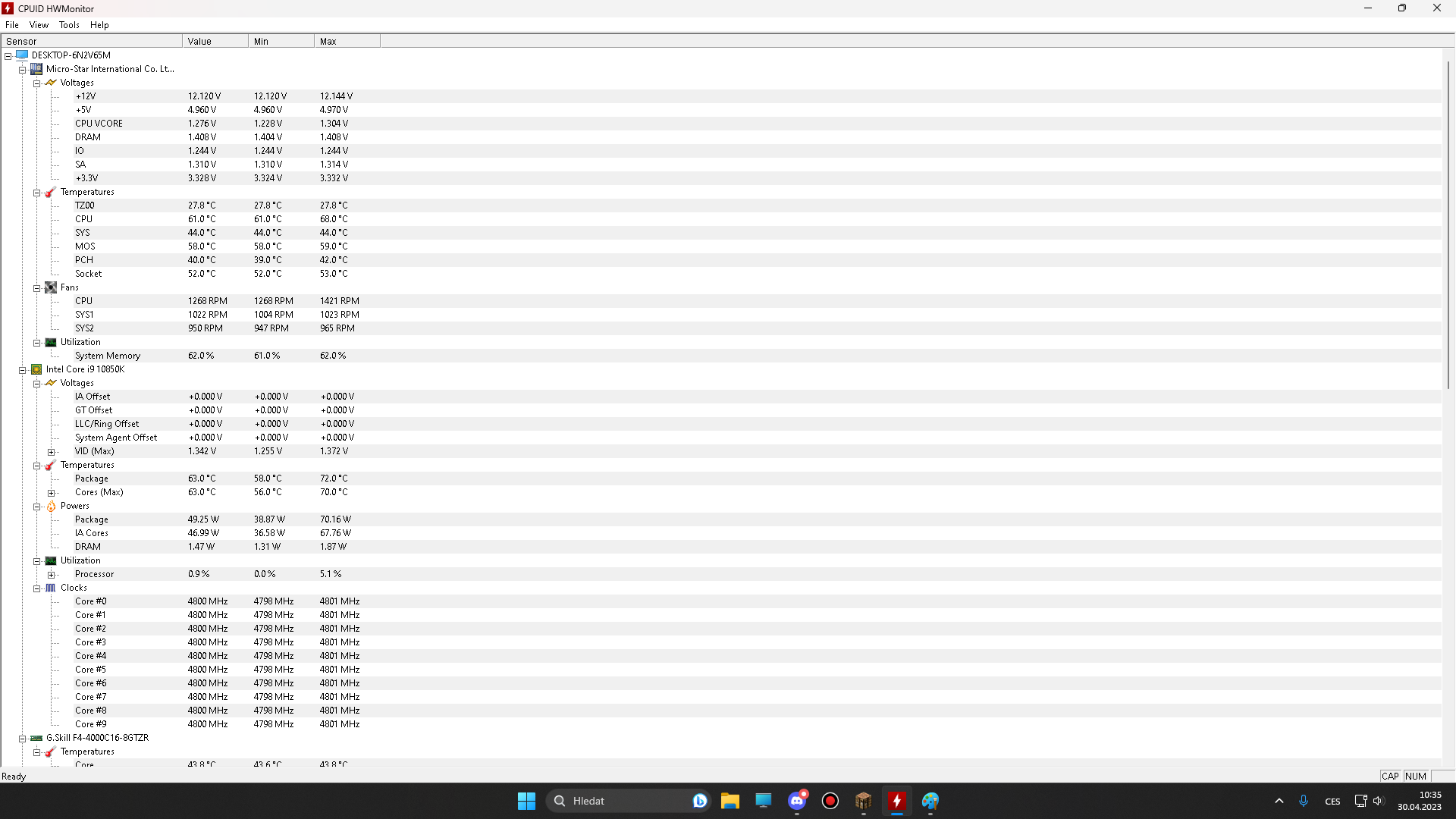This screenshot has width=1456, height=819.
Task: Click the G.Skill memory module icon
Action: point(36,738)
